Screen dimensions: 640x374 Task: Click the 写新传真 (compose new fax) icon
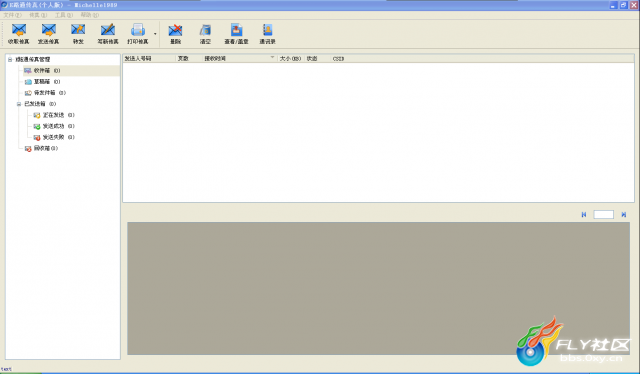coord(108,30)
